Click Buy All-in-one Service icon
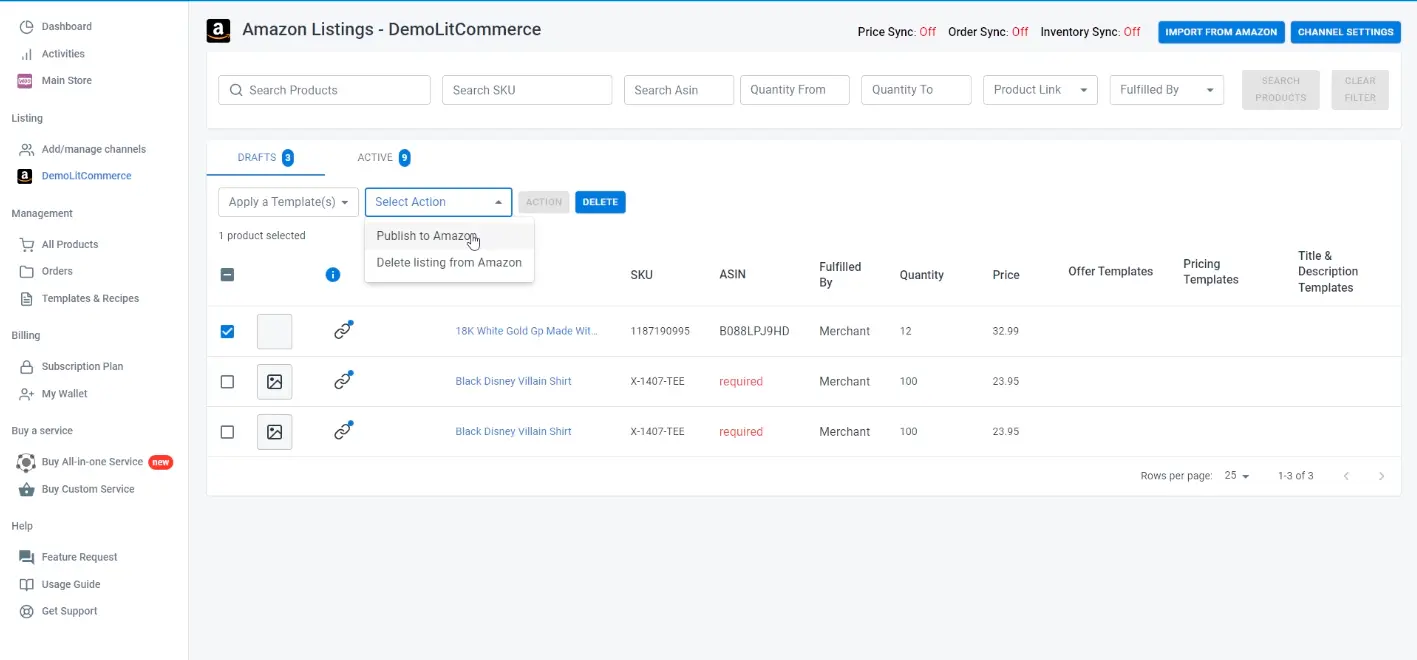1417x660 pixels. coord(26,462)
